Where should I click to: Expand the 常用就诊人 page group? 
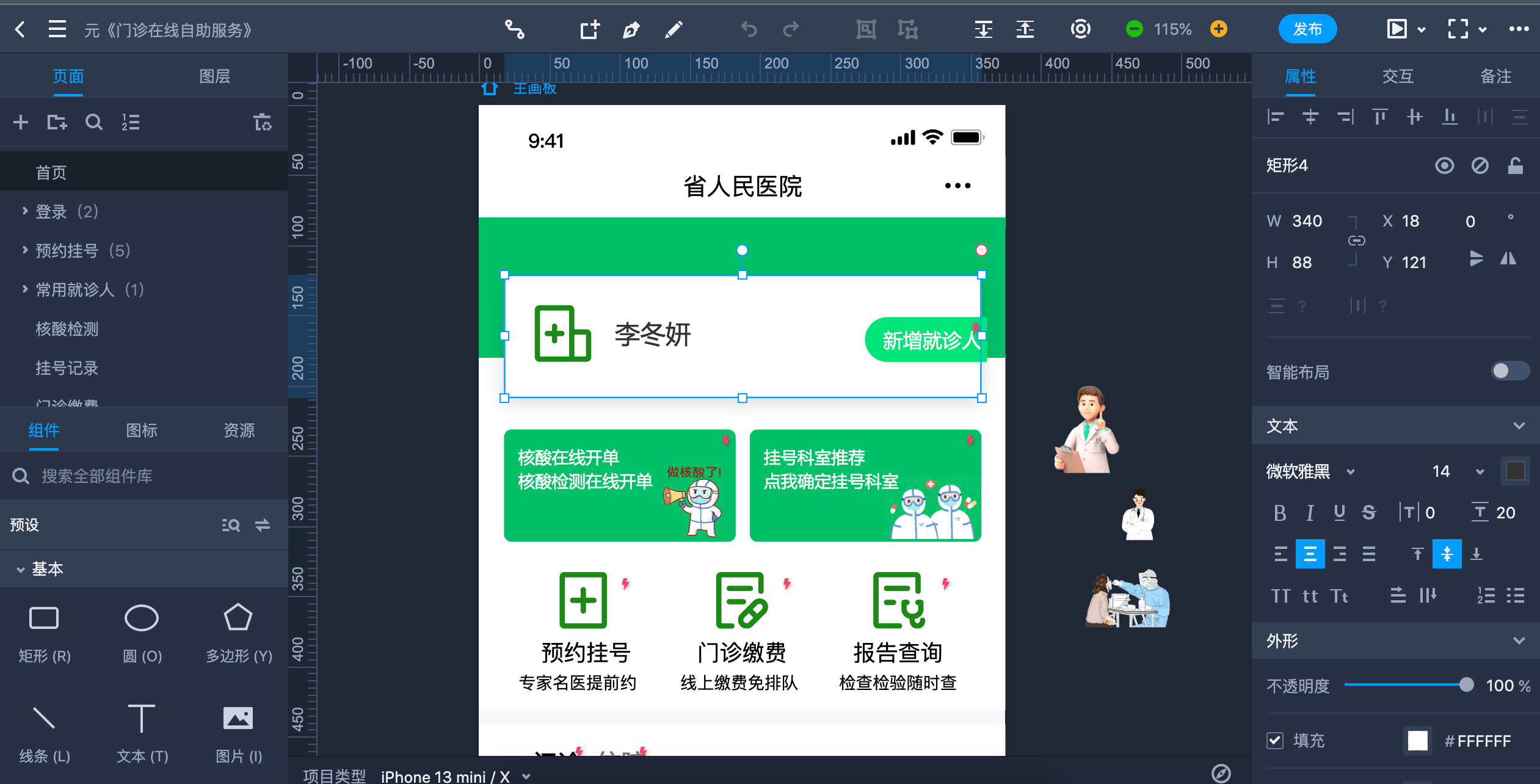(x=25, y=289)
